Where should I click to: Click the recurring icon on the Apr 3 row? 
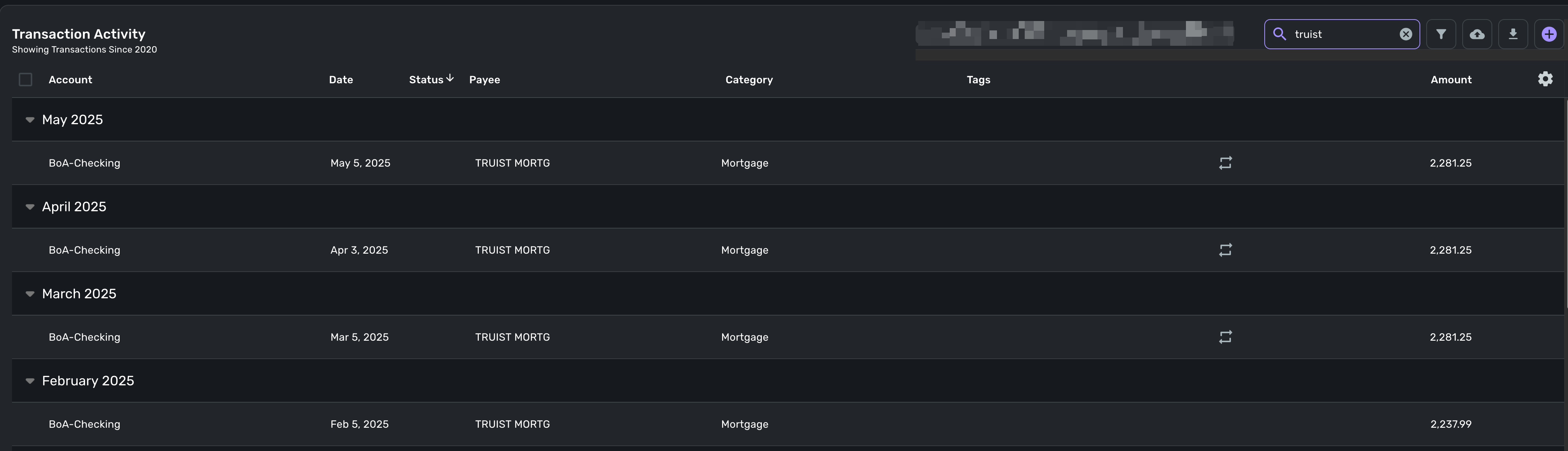pyautogui.click(x=1225, y=250)
